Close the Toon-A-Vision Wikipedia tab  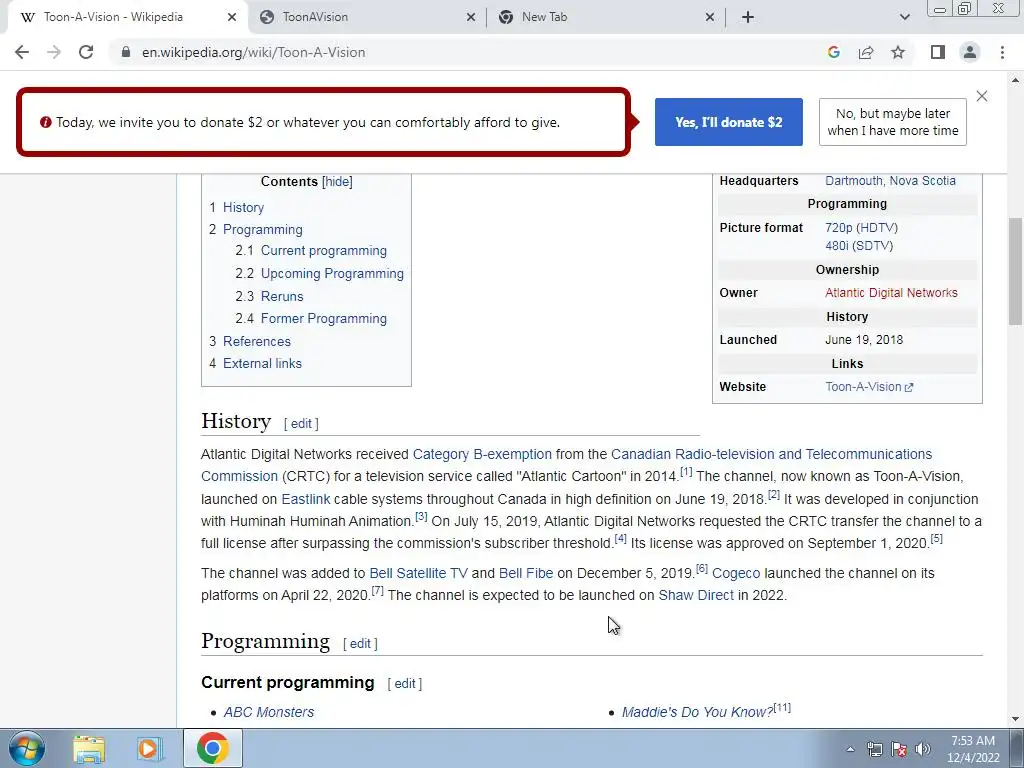(x=232, y=17)
